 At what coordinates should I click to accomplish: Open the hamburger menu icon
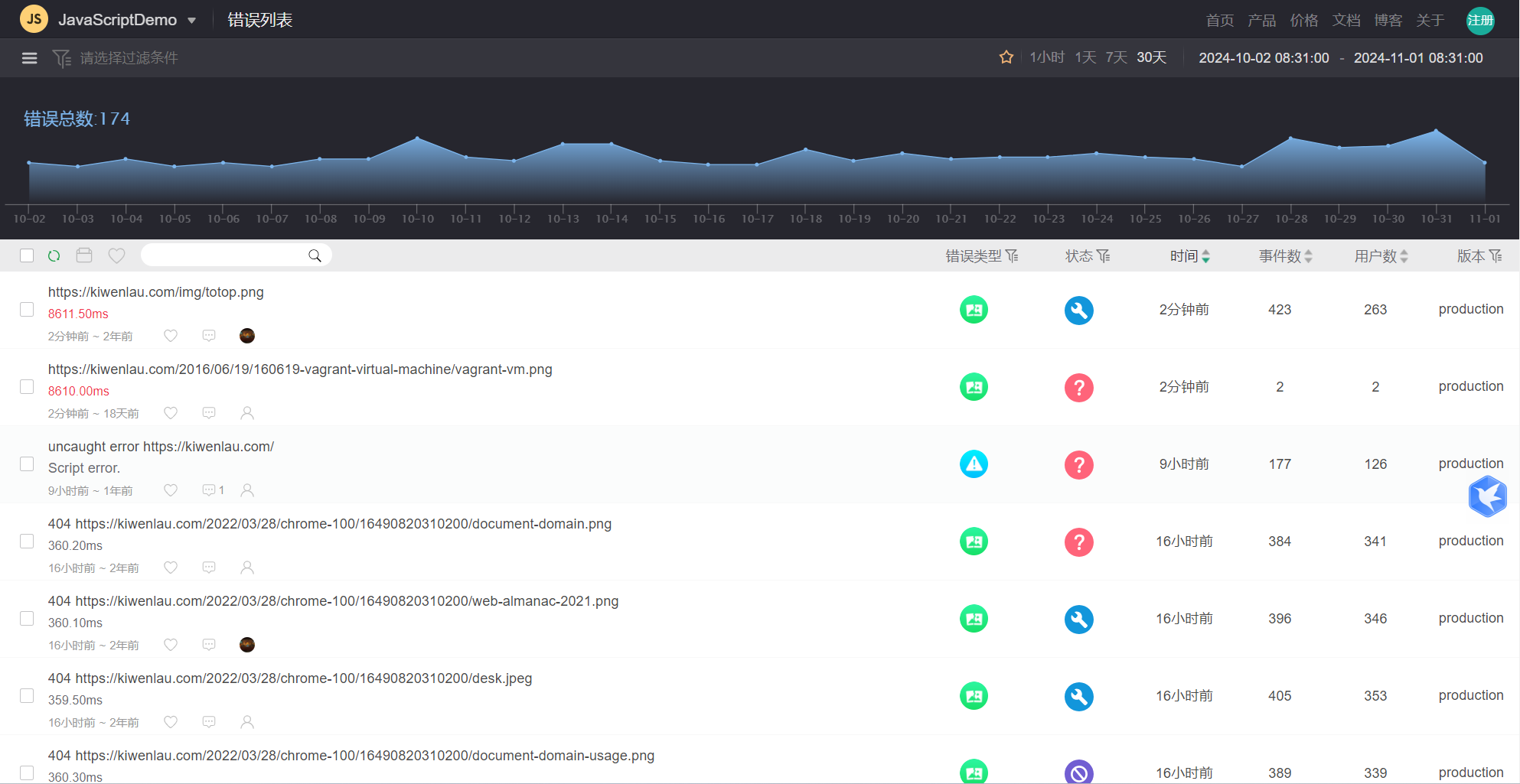tap(29, 58)
